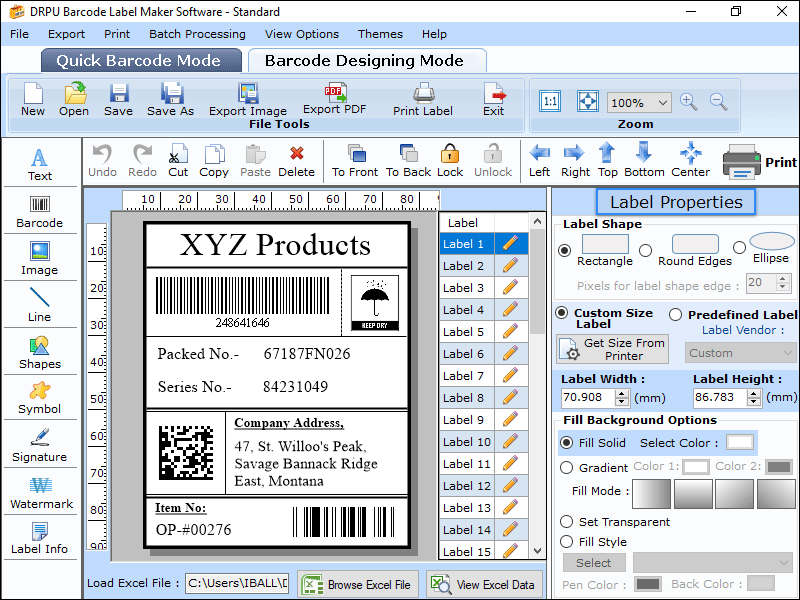The image size is (800, 600).
Task: Open the View Options menu
Action: tap(302, 34)
